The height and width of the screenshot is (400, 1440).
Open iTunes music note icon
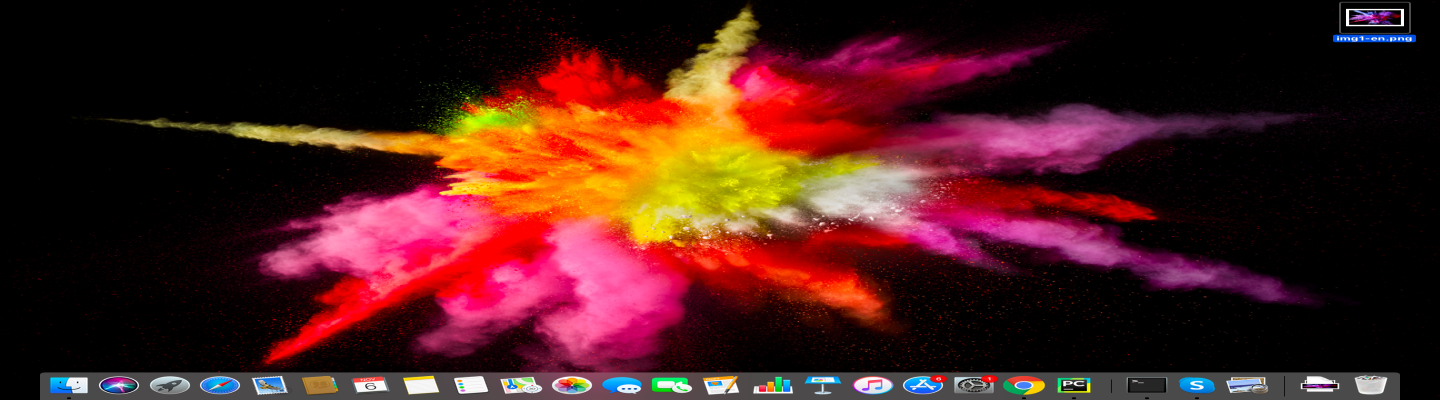(873, 385)
